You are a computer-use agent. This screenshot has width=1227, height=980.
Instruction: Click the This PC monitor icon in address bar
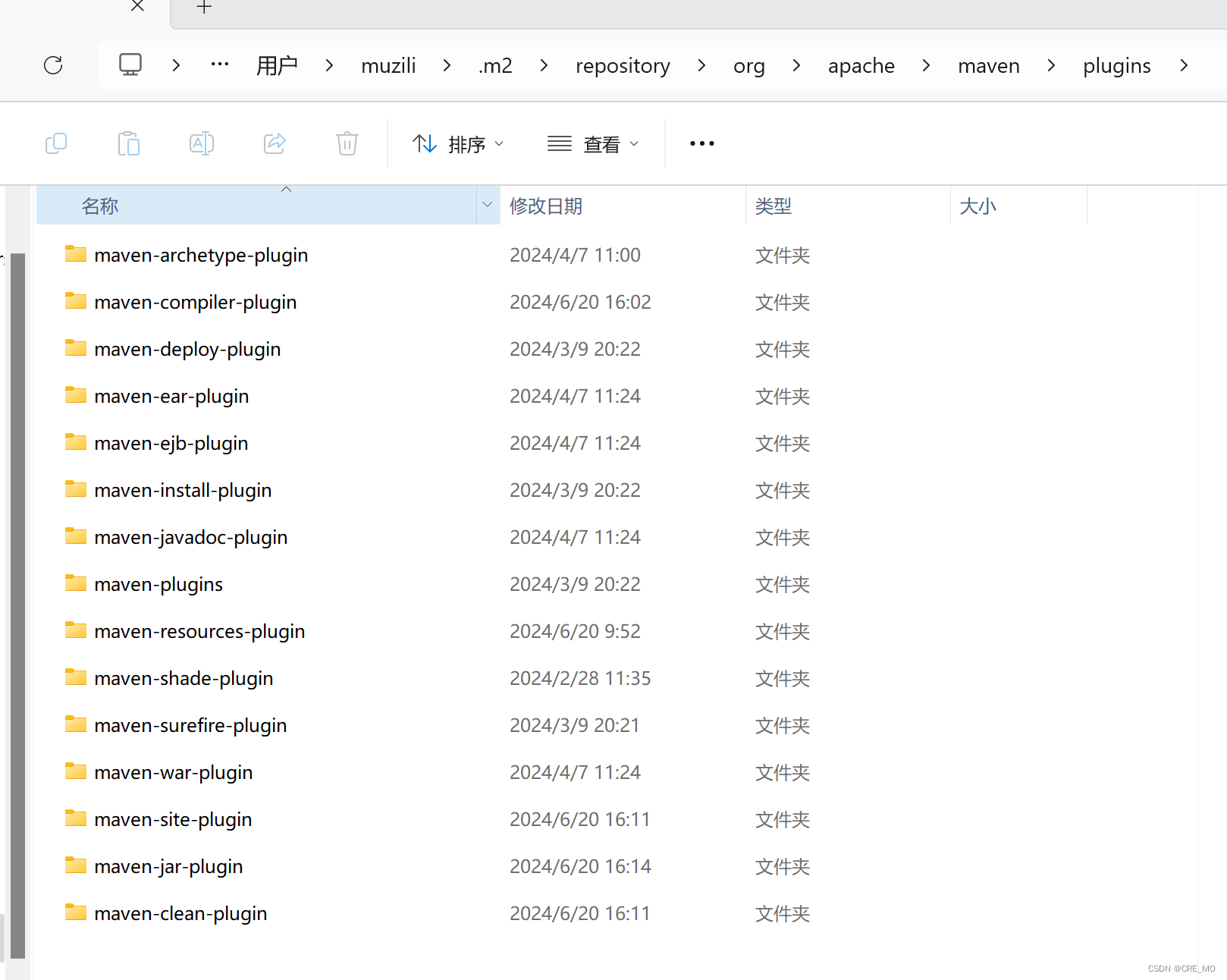pyautogui.click(x=130, y=65)
